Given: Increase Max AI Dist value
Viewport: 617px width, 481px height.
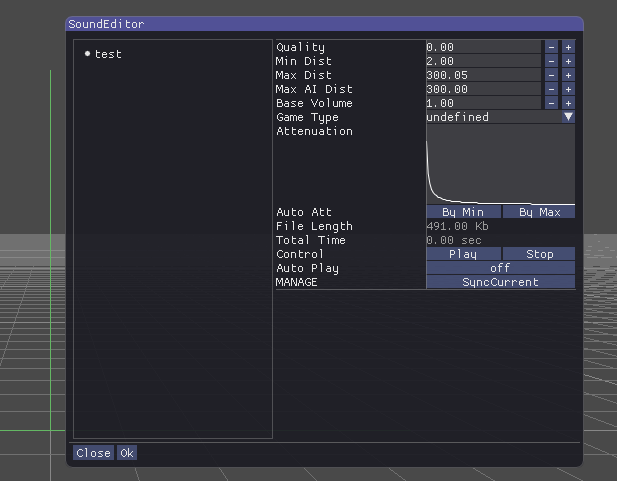Looking at the screenshot, I should (x=568, y=89).
